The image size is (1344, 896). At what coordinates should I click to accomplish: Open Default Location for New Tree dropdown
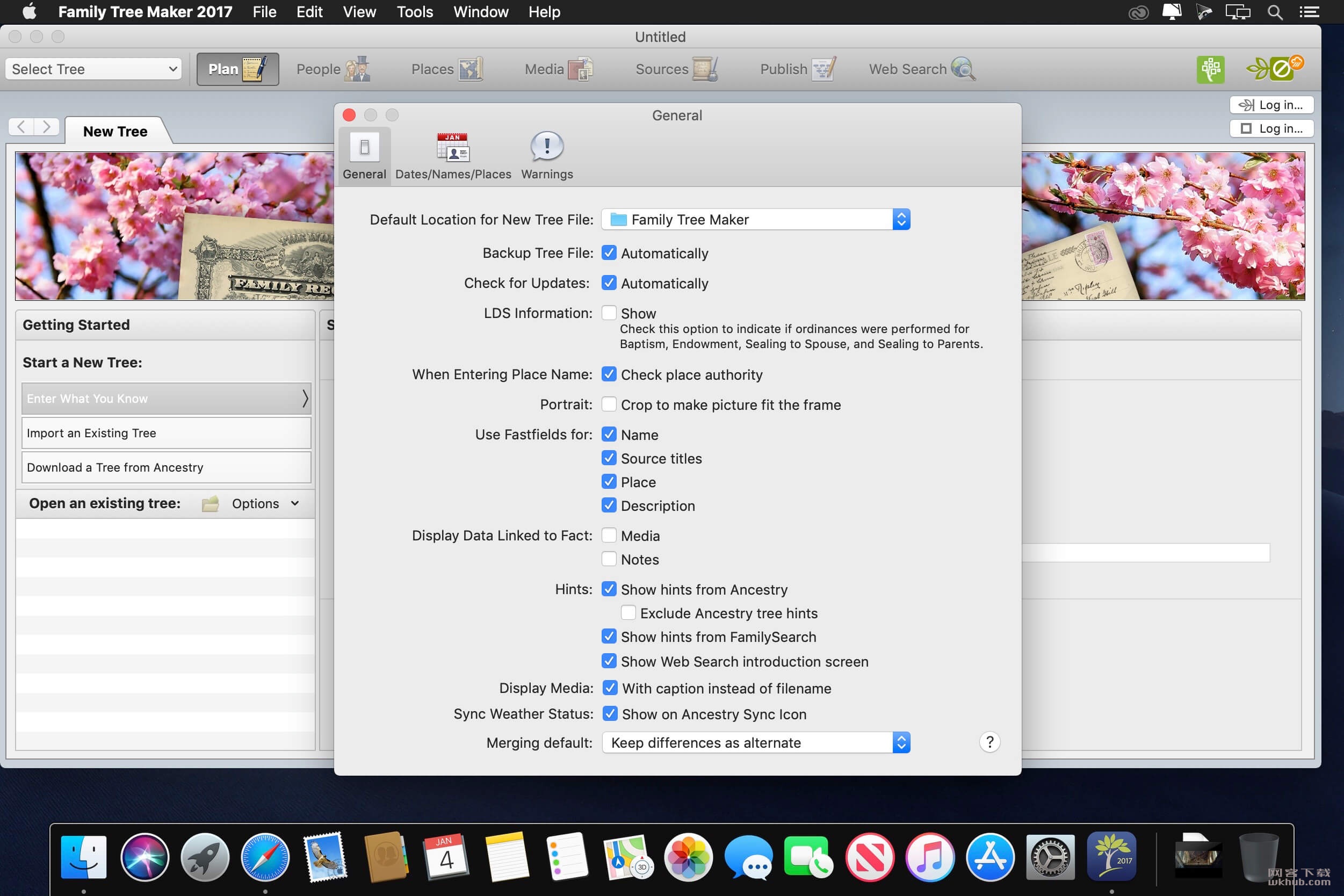(755, 219)
